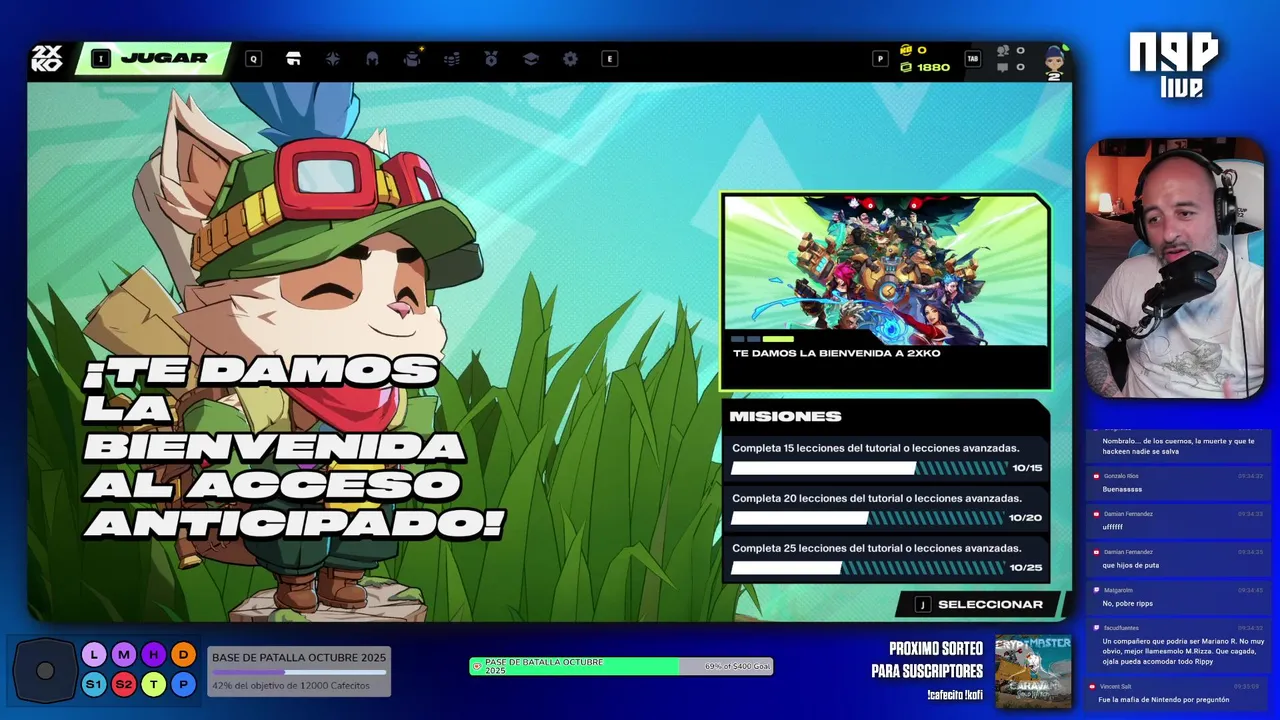
Task: Select mission 'Completa 20 lecciones del tutorial'
Action: pyautogui.click(x=885, y=509)
